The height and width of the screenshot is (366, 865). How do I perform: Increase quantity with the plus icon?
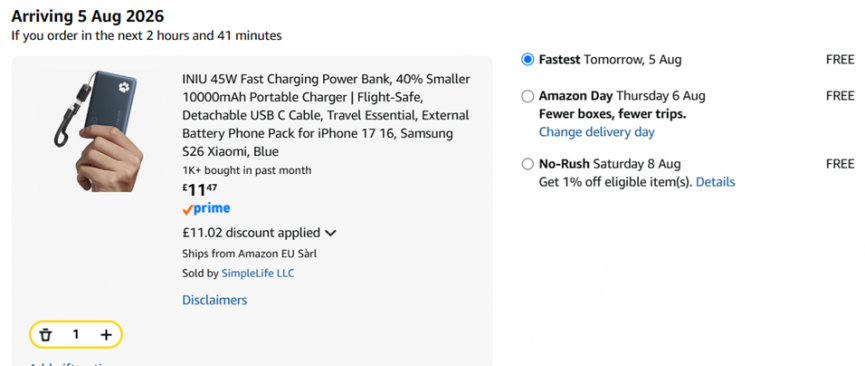105,335
